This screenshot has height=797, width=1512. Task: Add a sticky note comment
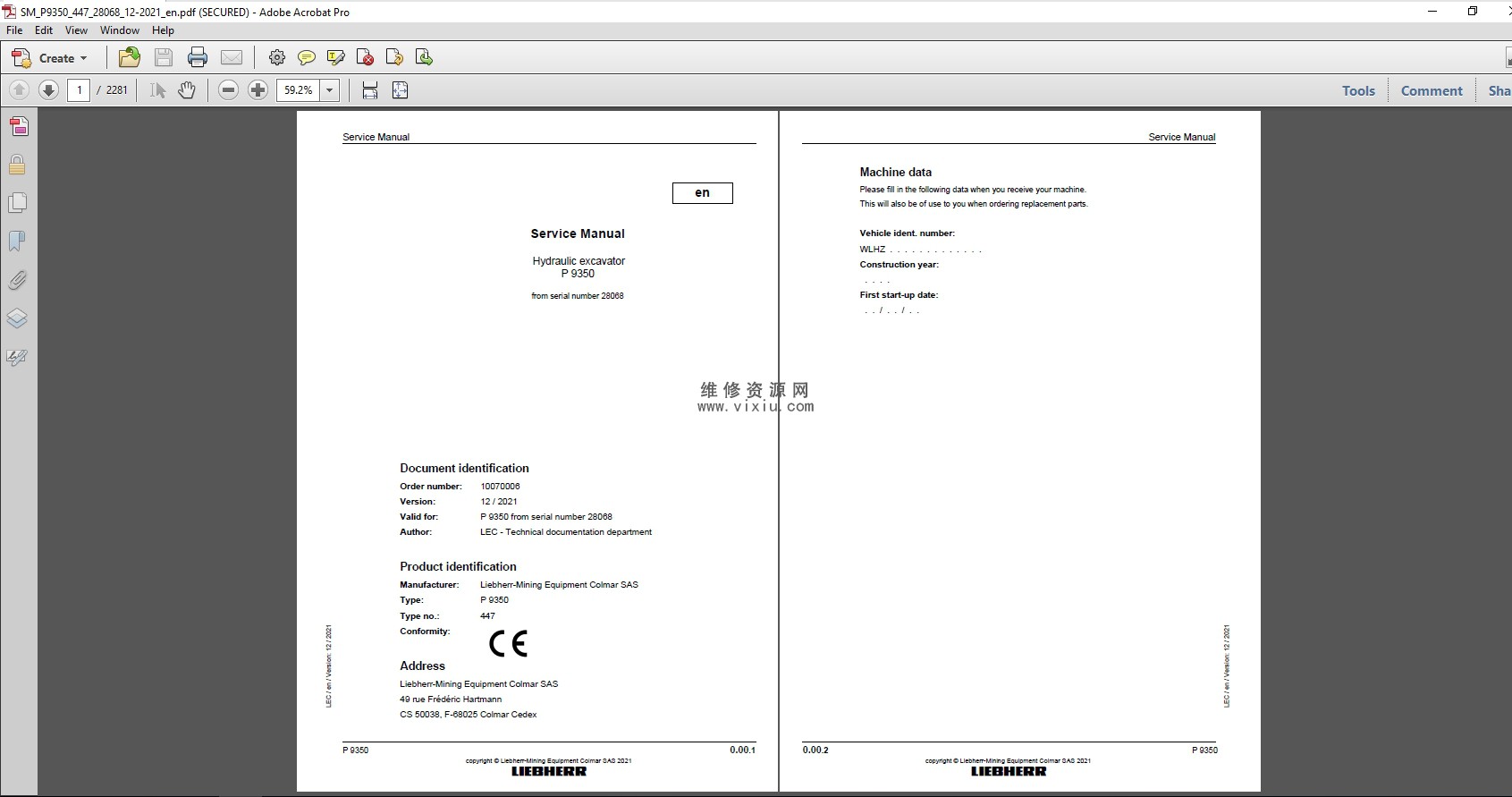click(307, 58)
